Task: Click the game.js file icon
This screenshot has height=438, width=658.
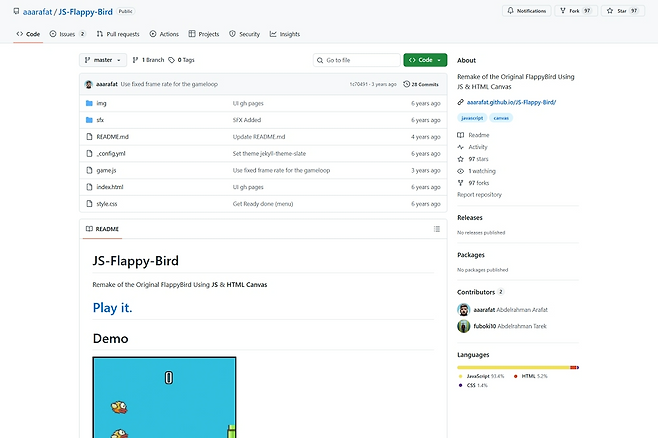Action: (89, 170)
